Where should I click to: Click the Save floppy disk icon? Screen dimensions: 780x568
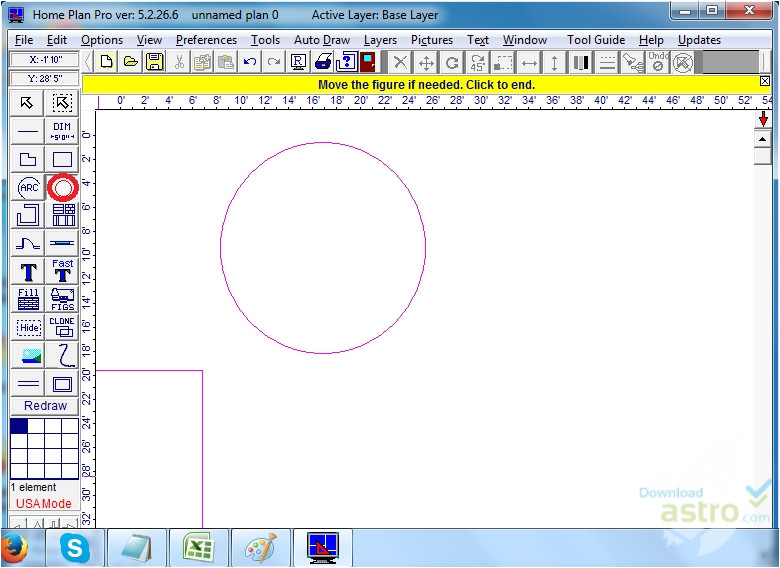pyautogui.click(x=155, y=62)
